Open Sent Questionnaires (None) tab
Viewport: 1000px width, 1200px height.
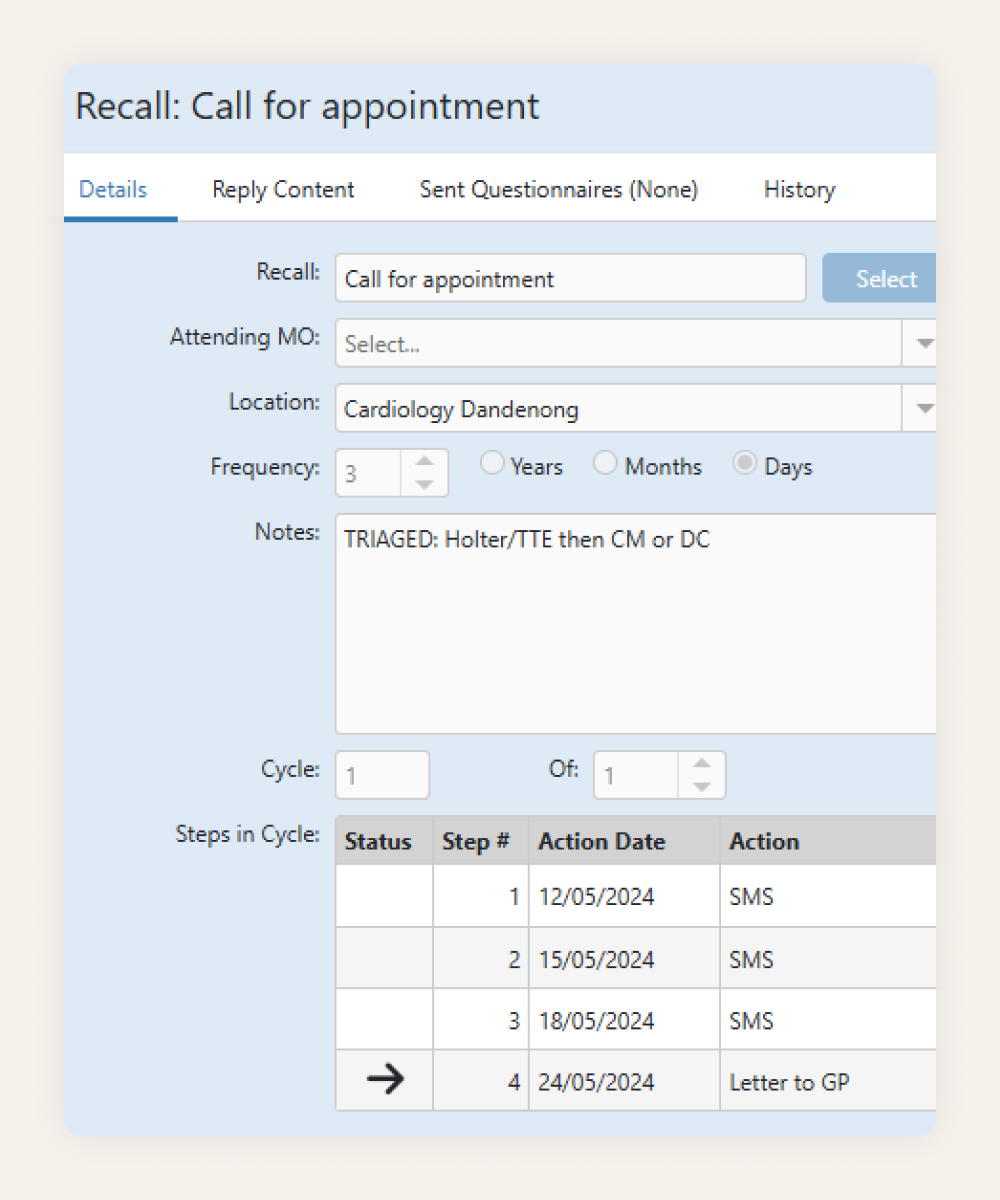click(558, 189)
